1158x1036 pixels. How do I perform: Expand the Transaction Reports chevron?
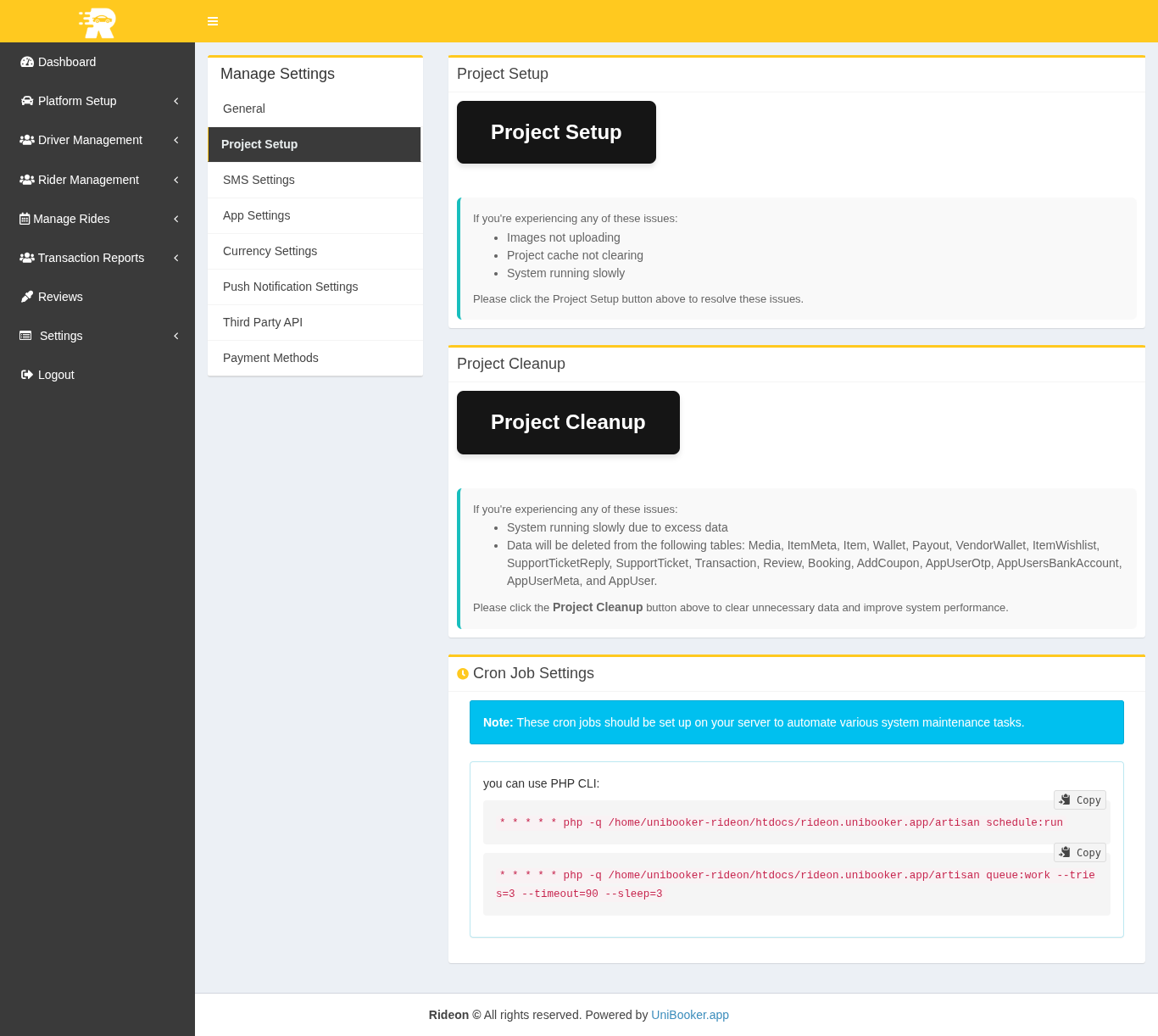click(176, 258)
